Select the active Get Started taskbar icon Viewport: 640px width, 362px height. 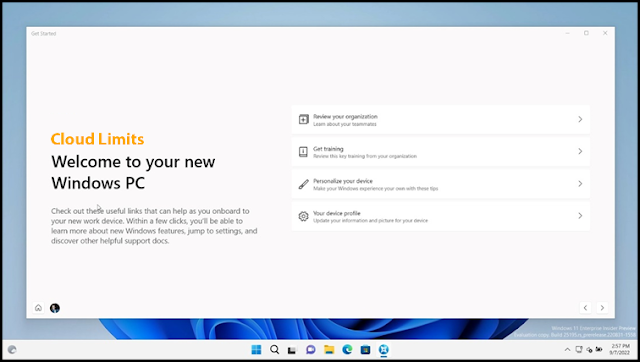click(384, 350)
